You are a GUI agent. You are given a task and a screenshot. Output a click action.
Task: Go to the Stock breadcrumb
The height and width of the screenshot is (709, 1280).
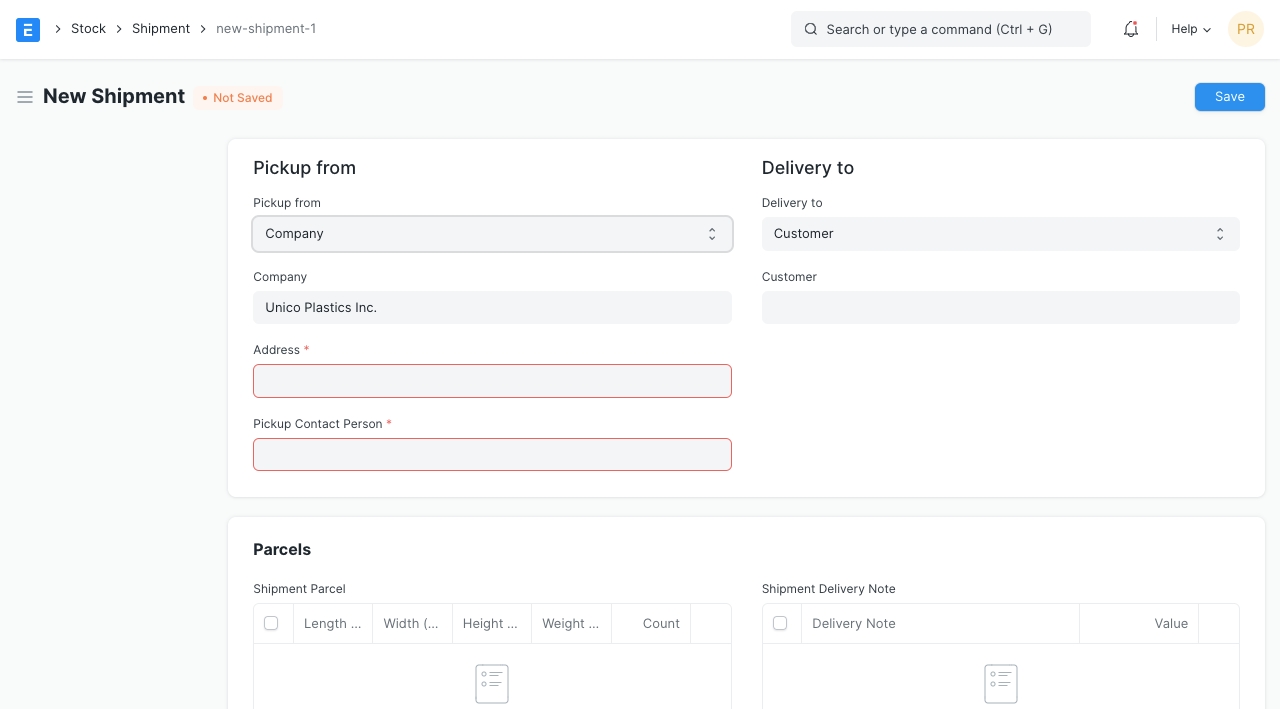tap(88, 29)
